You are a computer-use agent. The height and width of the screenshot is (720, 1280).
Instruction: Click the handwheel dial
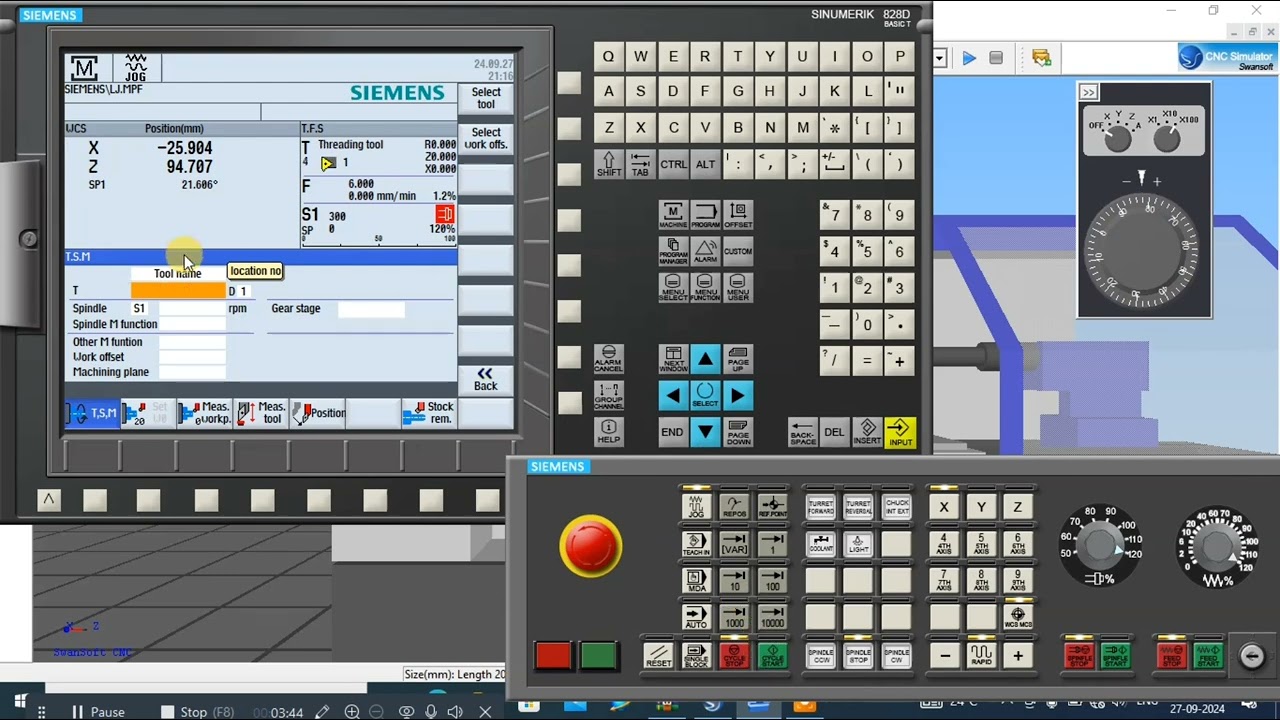(x=1143, y=251)
